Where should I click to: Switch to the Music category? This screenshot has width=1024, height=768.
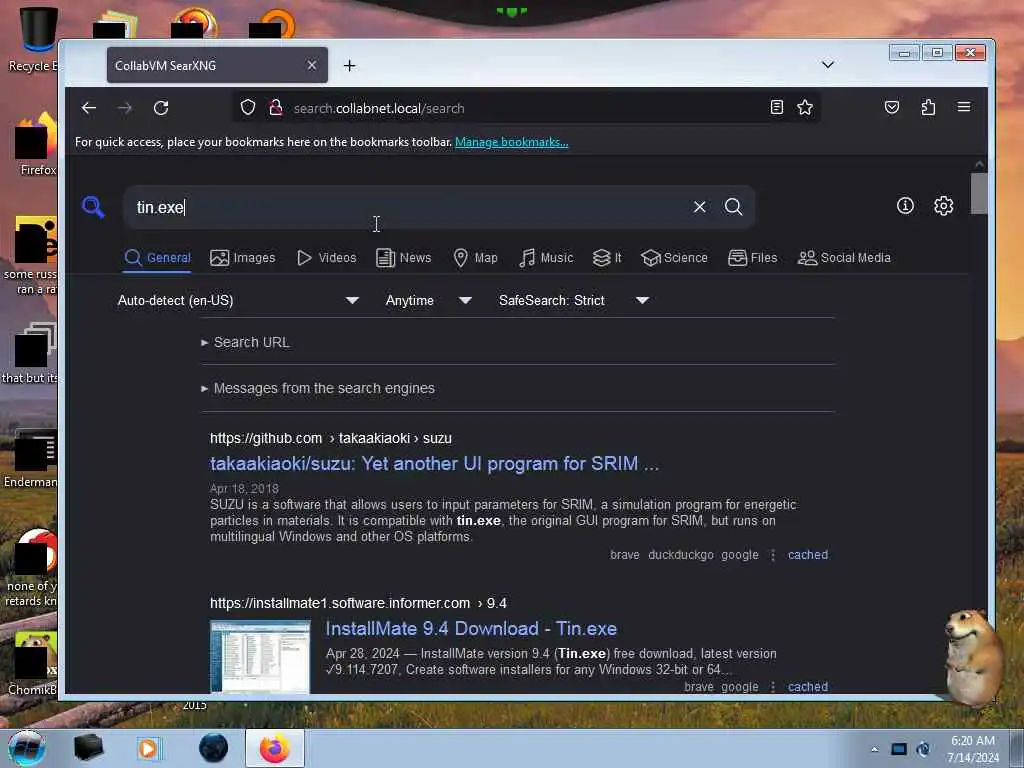click(546, 257)
